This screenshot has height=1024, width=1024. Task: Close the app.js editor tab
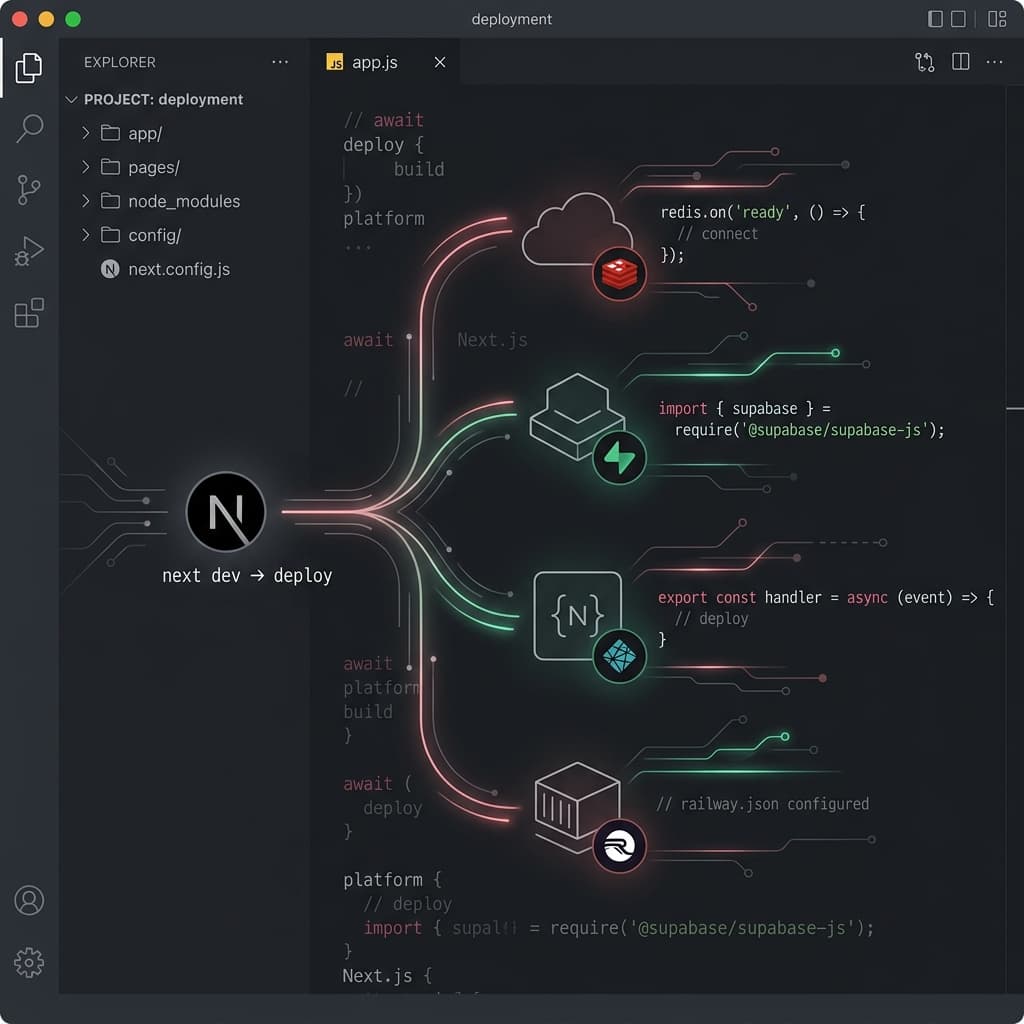tap(440, 62)
